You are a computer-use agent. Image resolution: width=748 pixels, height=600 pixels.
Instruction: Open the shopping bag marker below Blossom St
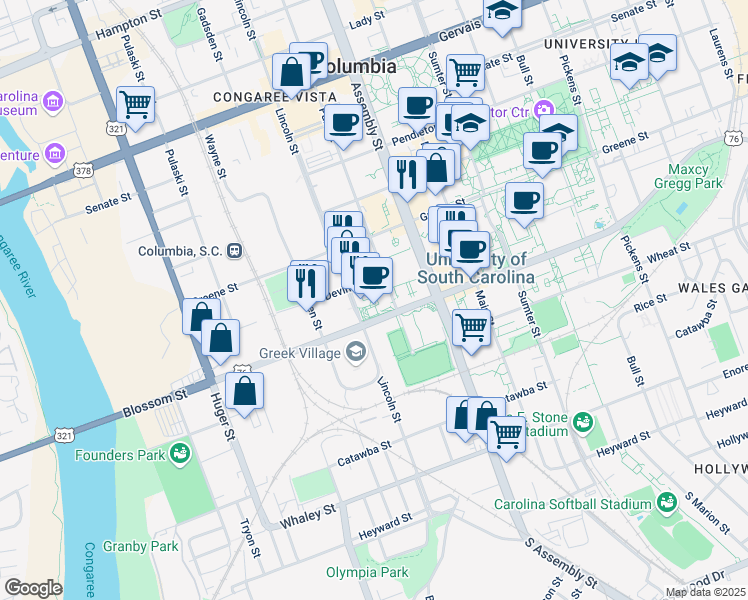pyautogui.click(x=244, y=390)
